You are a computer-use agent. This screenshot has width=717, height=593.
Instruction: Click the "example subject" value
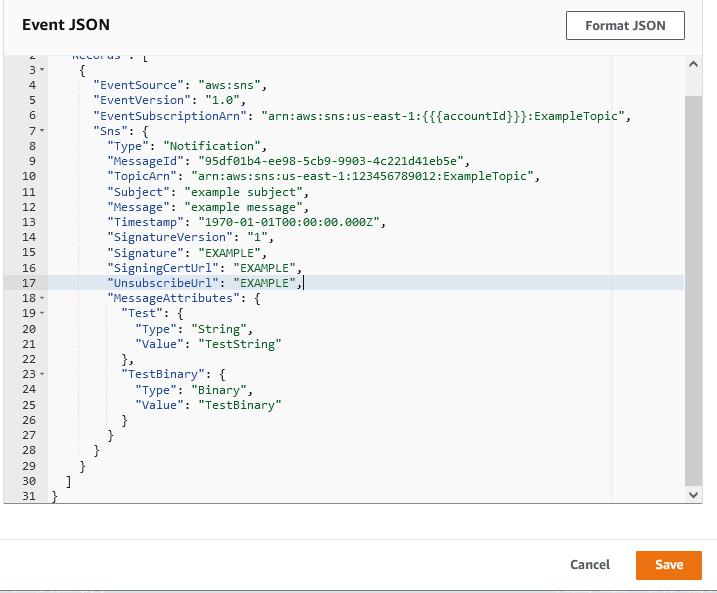click(x=243, y=192)
